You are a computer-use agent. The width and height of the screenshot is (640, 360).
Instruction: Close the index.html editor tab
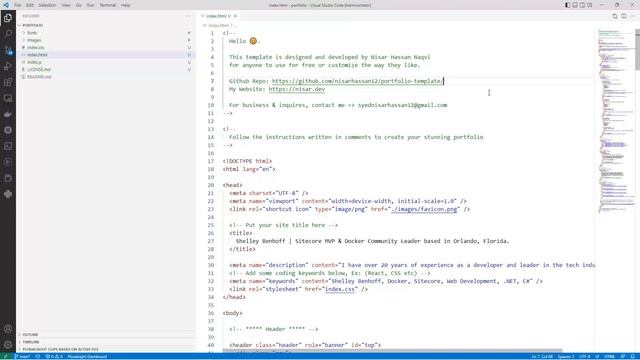pos(236,16)
